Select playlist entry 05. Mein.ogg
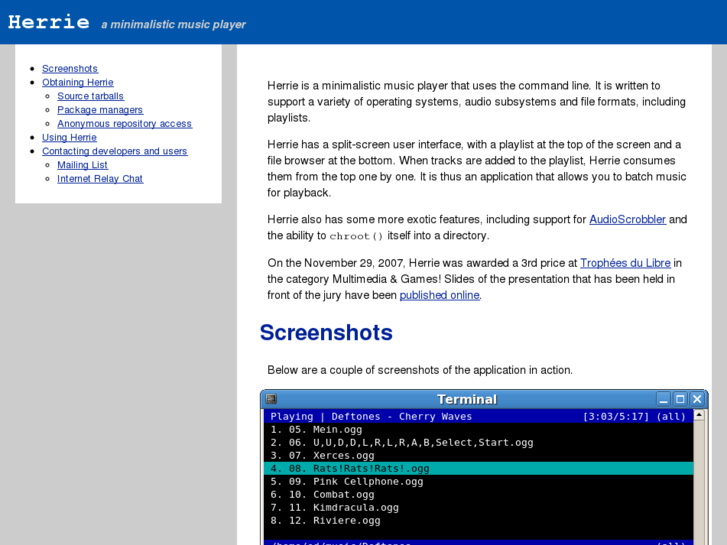Viewport: 727px width, 545px height. coord(478,430)
